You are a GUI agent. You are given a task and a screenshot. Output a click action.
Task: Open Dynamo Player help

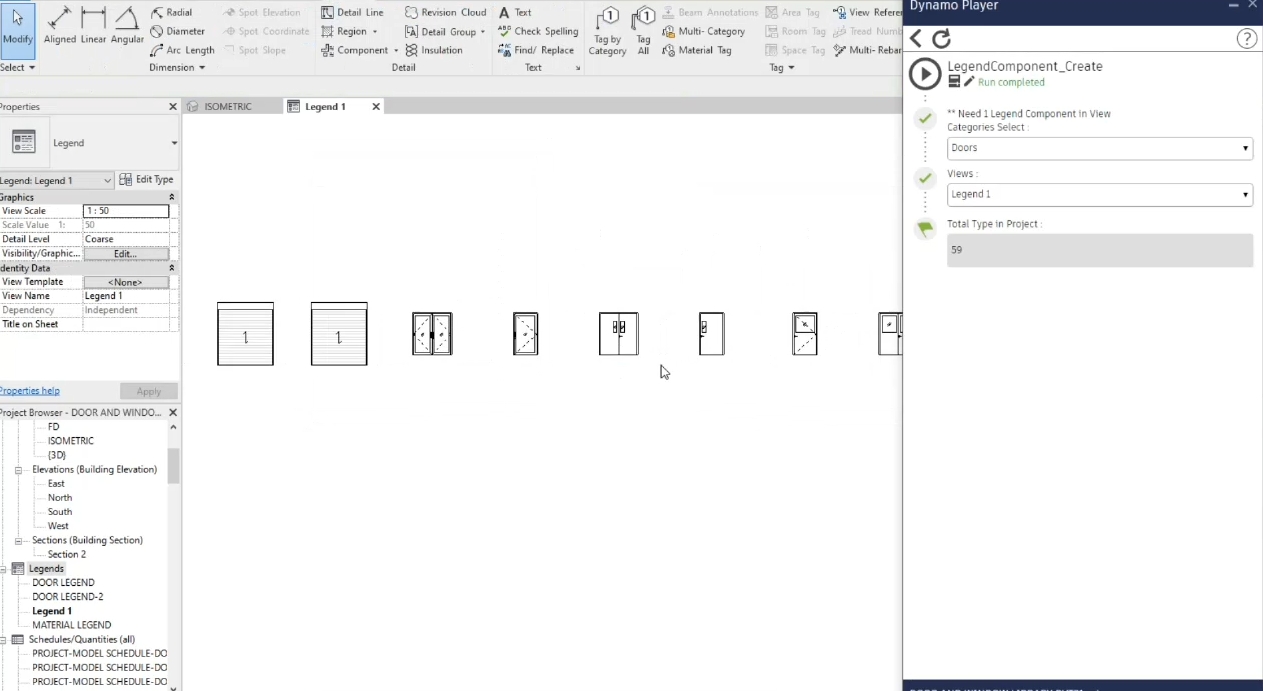pos(1246,39)
